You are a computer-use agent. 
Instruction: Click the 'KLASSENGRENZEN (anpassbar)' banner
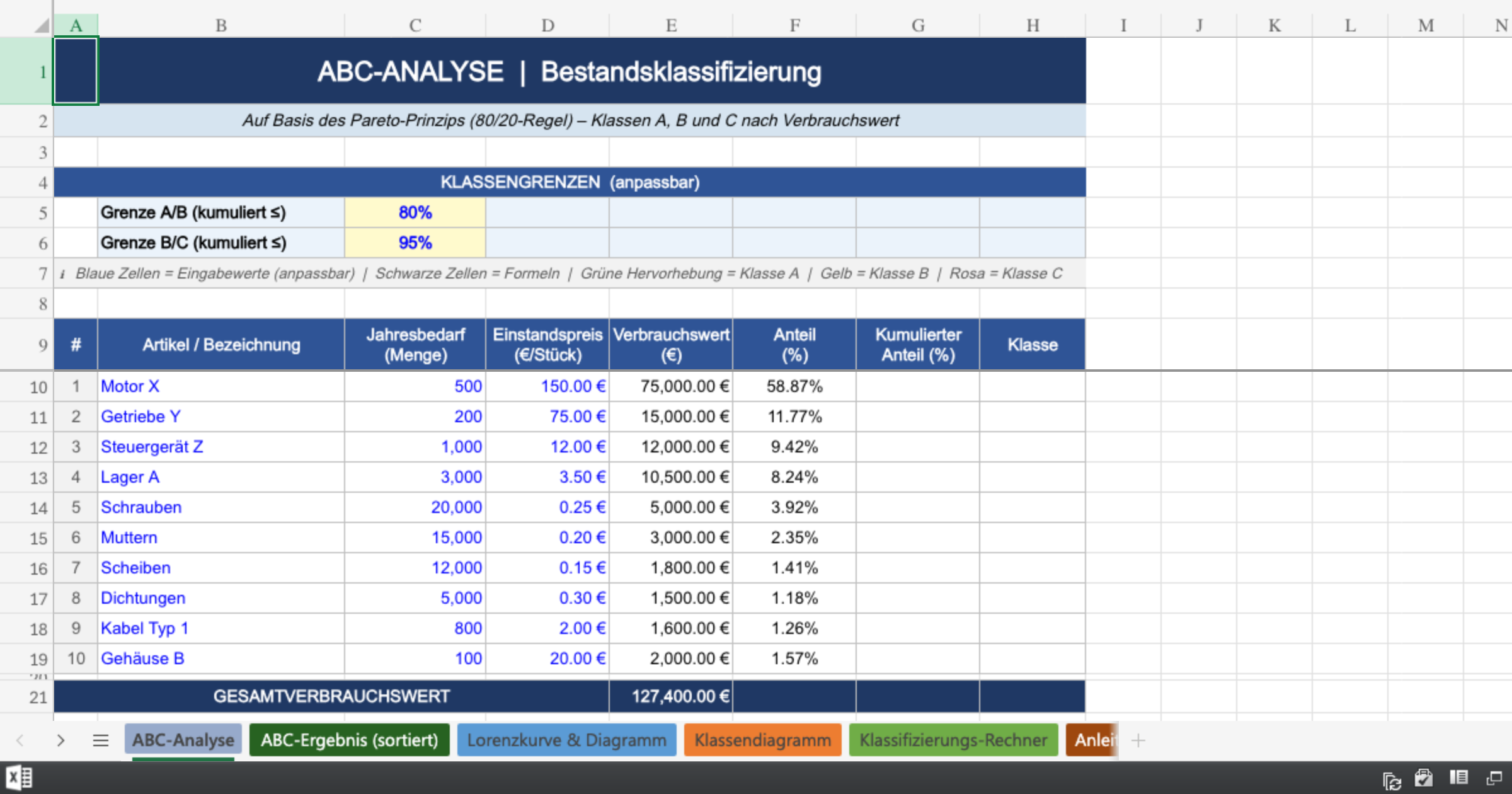point(570,182)
